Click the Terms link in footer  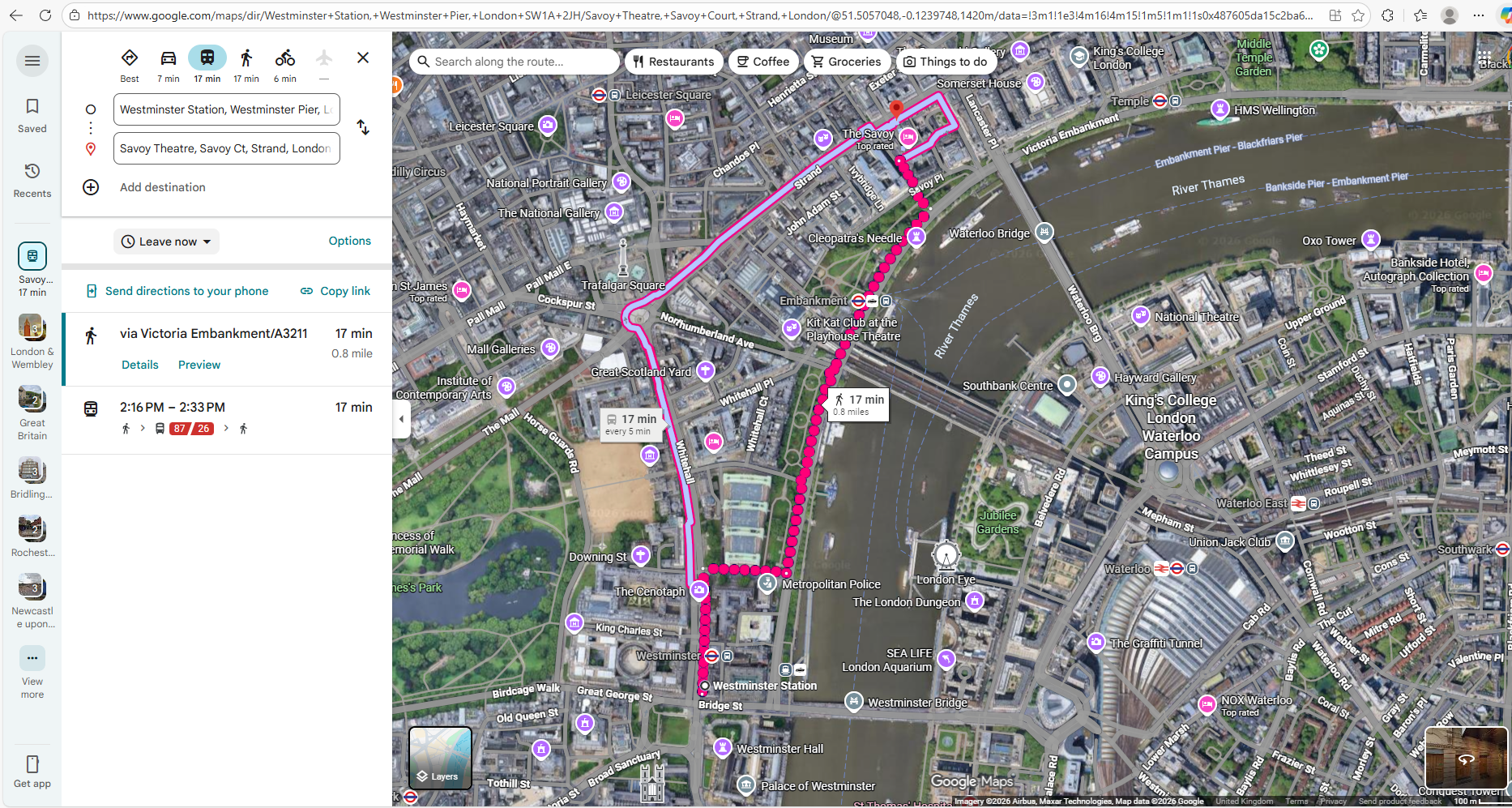pyautogui.click(x=1296, y=802)
